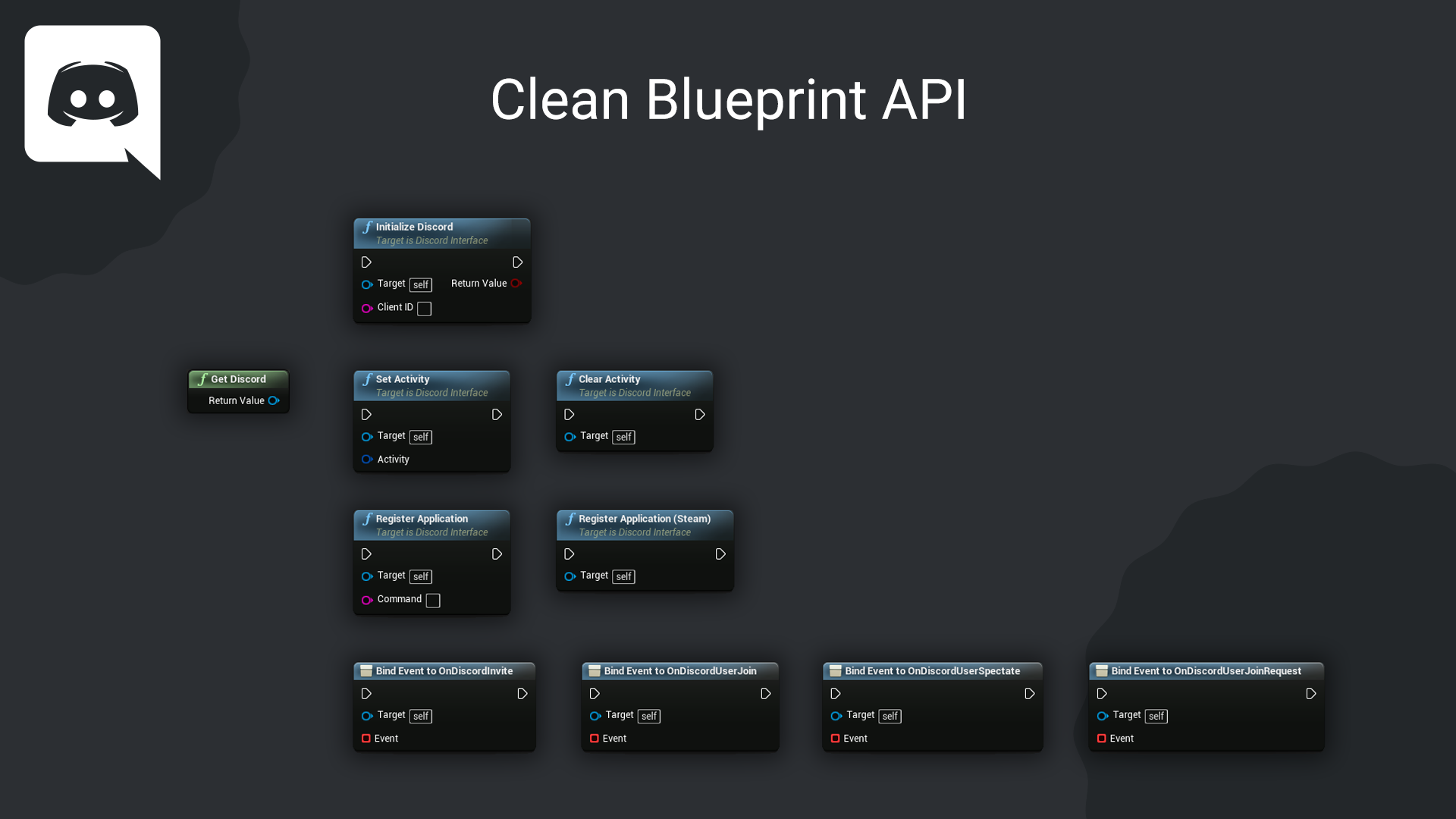Click the Command input field on Register Application

point(433,599)
